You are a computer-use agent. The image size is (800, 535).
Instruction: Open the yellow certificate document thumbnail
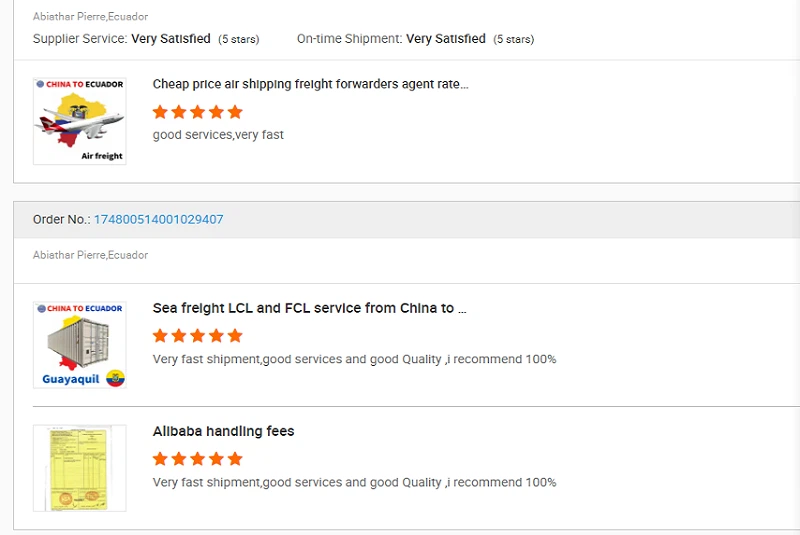click(x=80, y=468)
